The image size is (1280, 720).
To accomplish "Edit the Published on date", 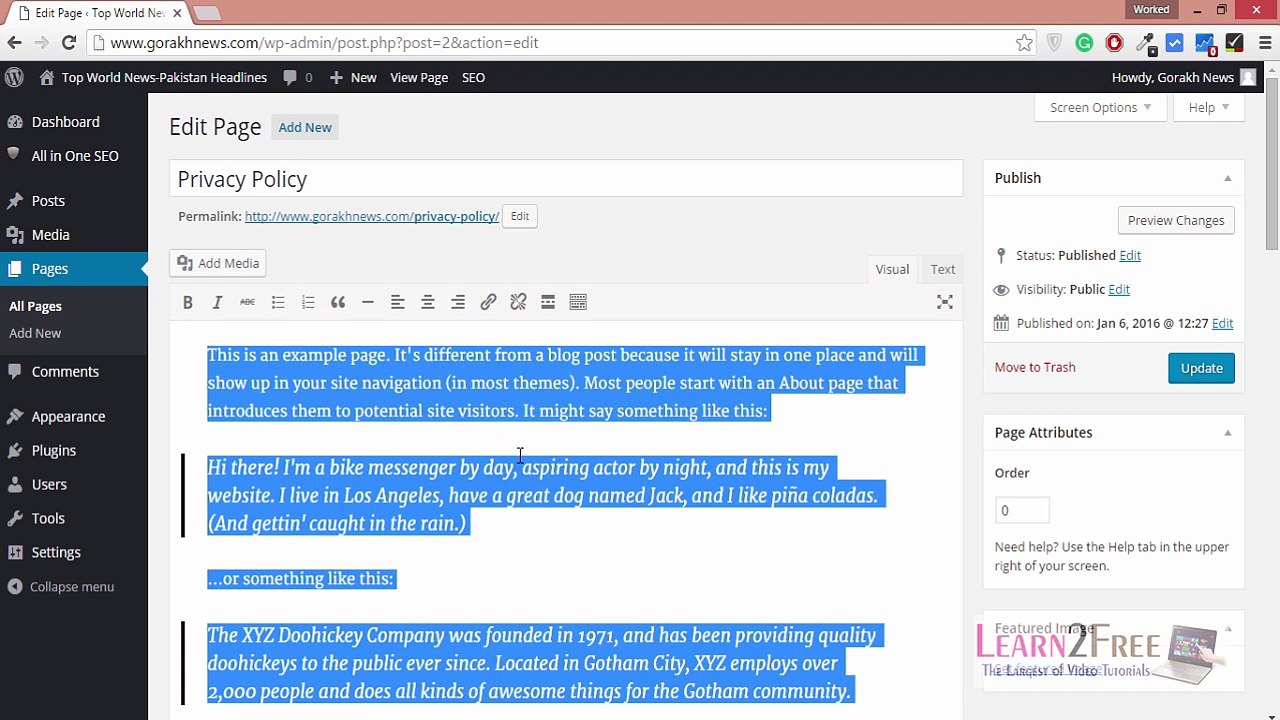I will pyautogui.click(x=1222, y=323).
